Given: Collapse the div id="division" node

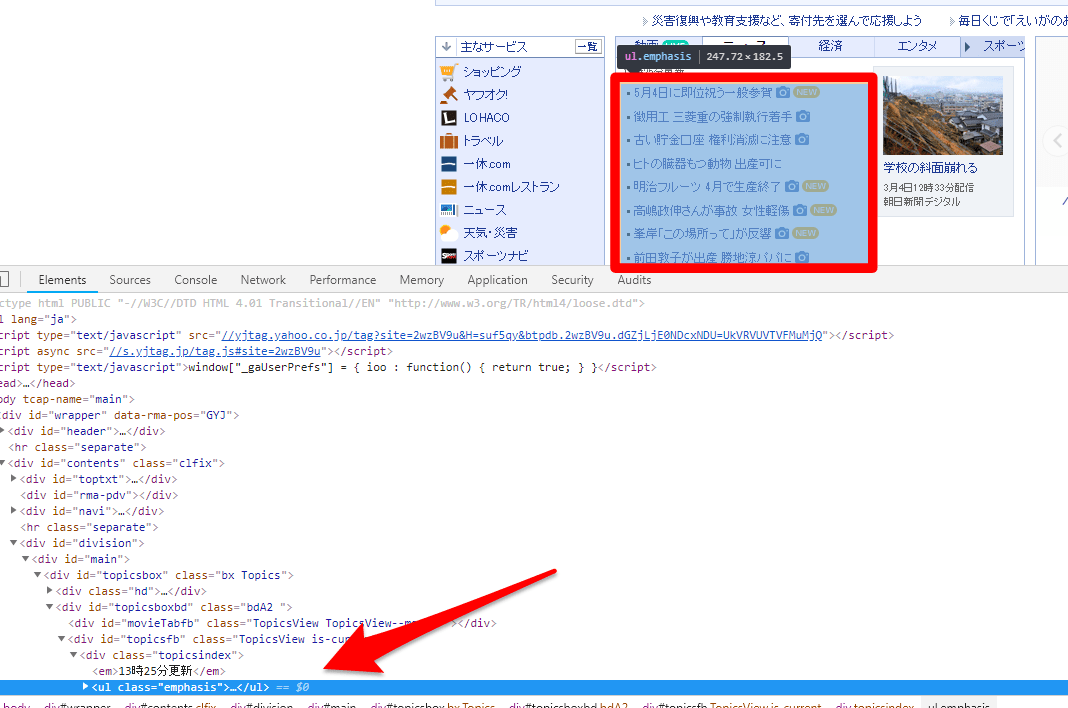Looking at the screenshot, I should (14, 542).
